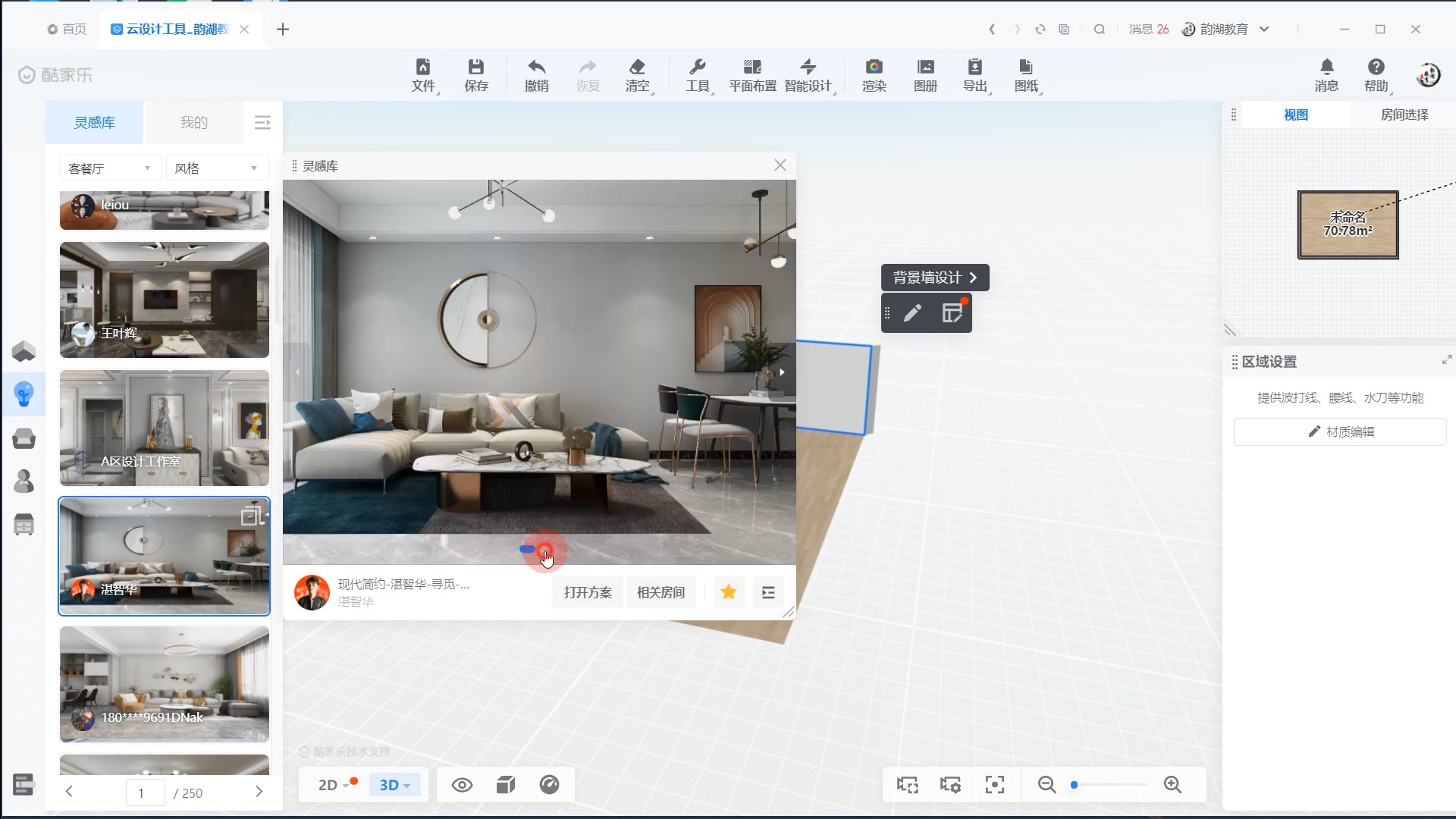This screenshot has width=1456, height=819.
Task: Toggle visibility with the eye icon
Action: click(x=463, y=785)
